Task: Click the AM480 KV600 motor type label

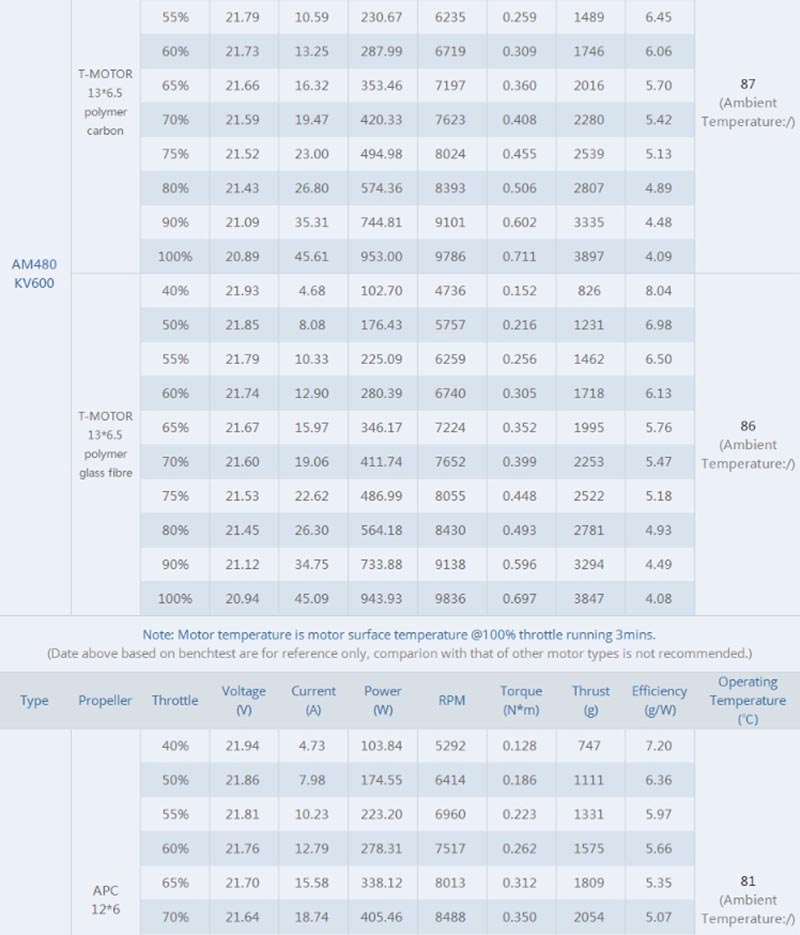Action: click(34, 273)
